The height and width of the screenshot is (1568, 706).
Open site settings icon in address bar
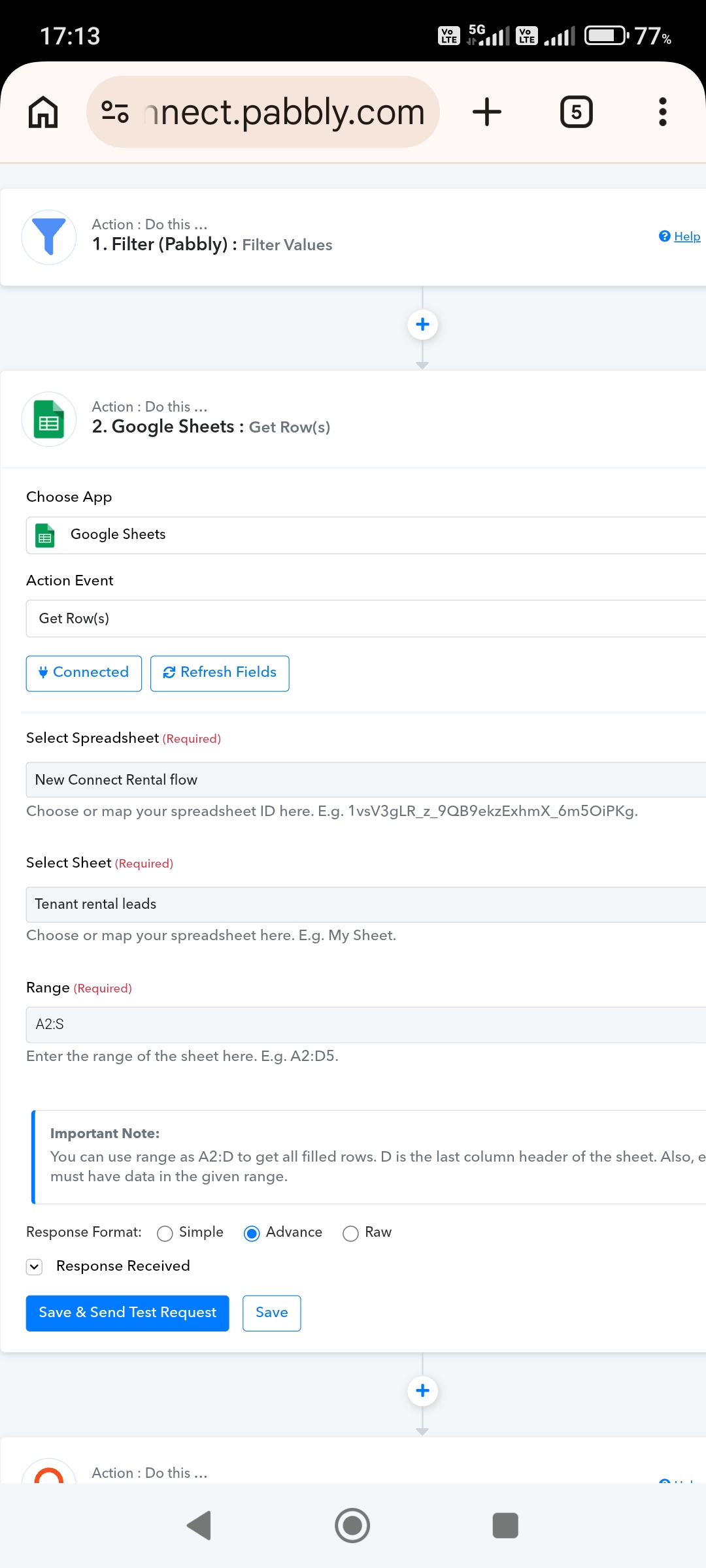point(115,112)
